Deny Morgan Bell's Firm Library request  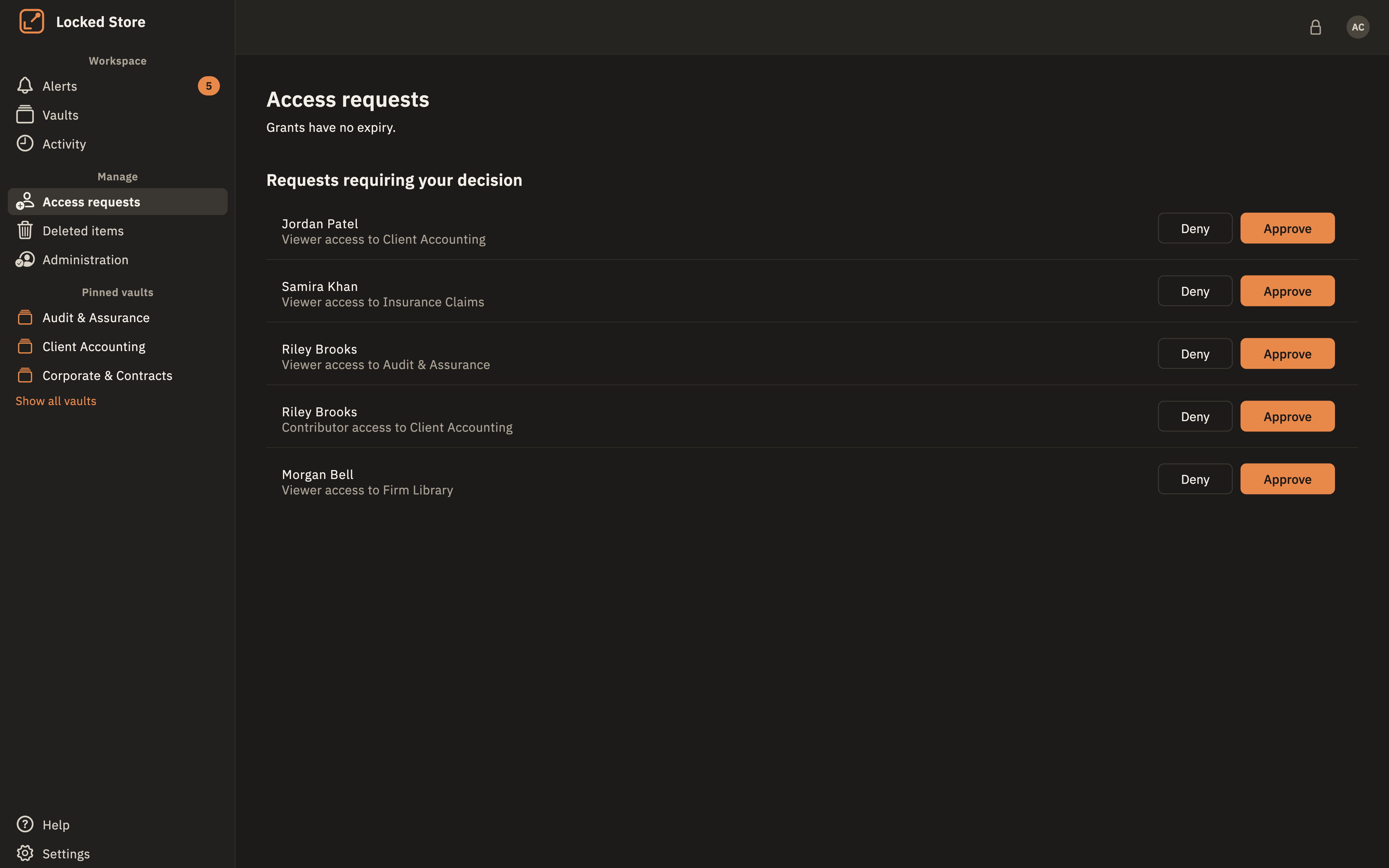pyautogui.click(x=1195, y=479)
